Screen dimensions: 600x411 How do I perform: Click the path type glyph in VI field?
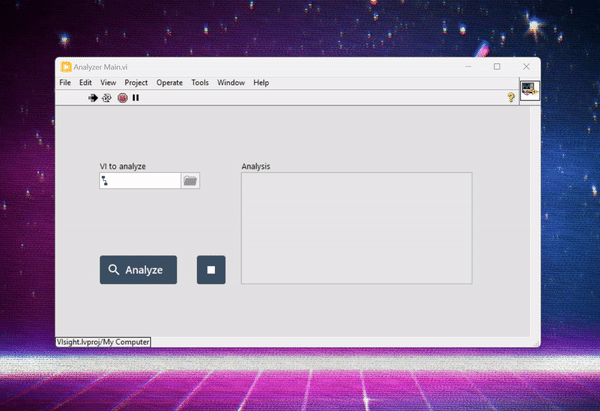pos(104,181)
